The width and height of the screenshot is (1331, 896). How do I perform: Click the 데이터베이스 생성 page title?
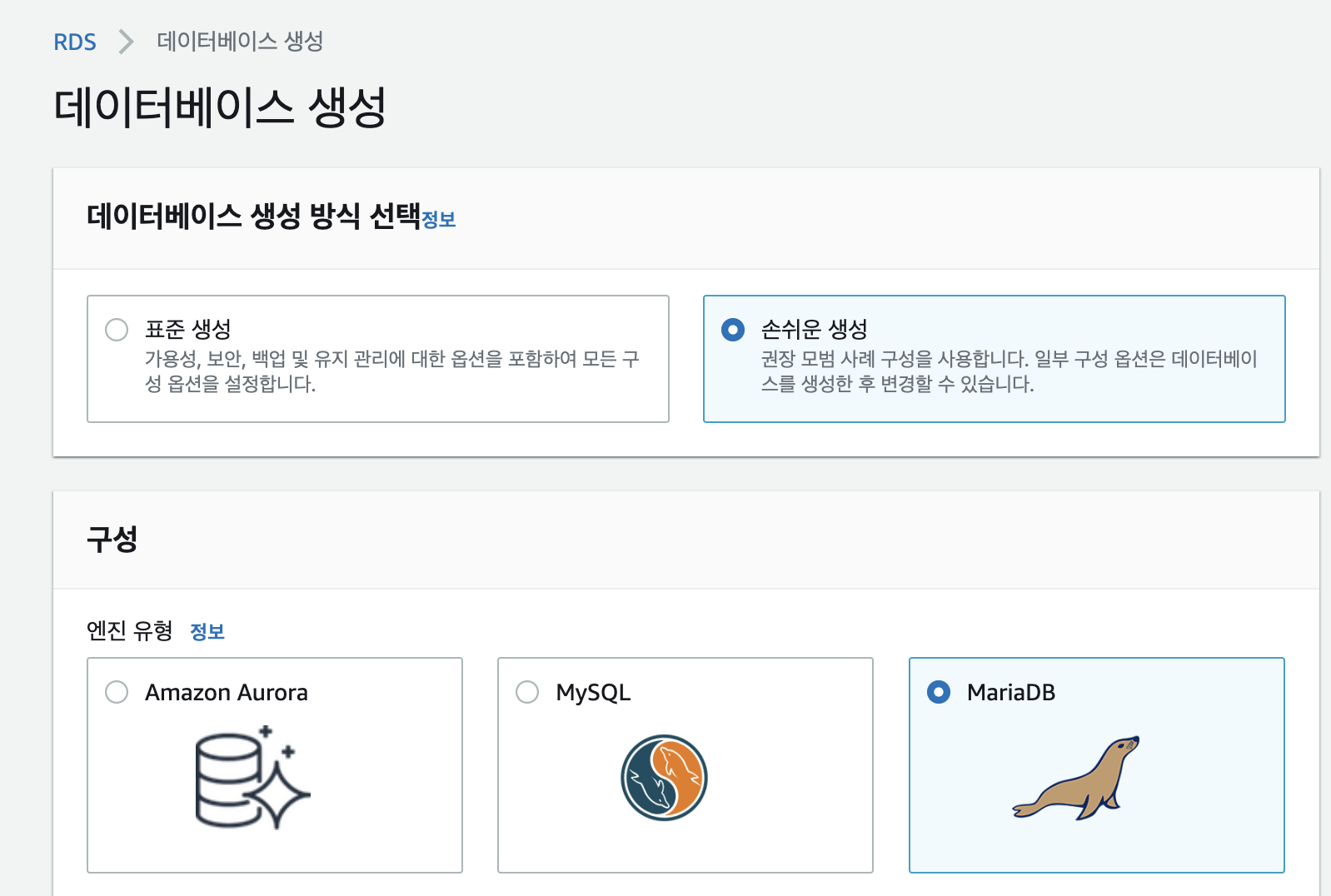220,107
